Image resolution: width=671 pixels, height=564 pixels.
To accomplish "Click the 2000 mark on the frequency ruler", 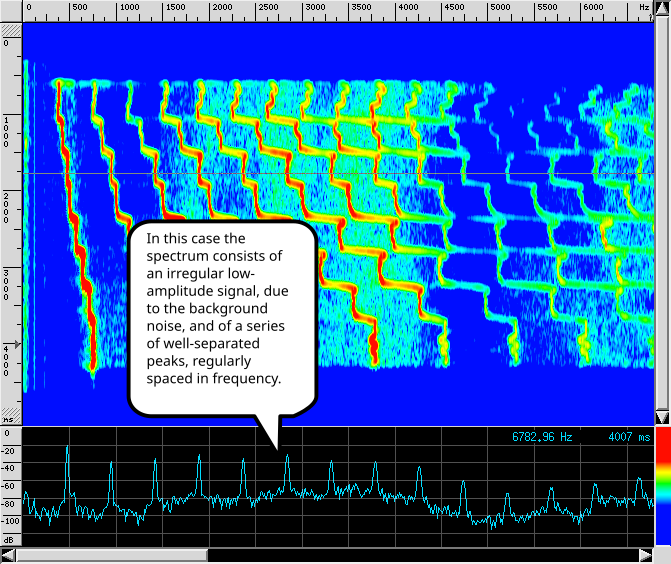I will (x=222, y=7).
